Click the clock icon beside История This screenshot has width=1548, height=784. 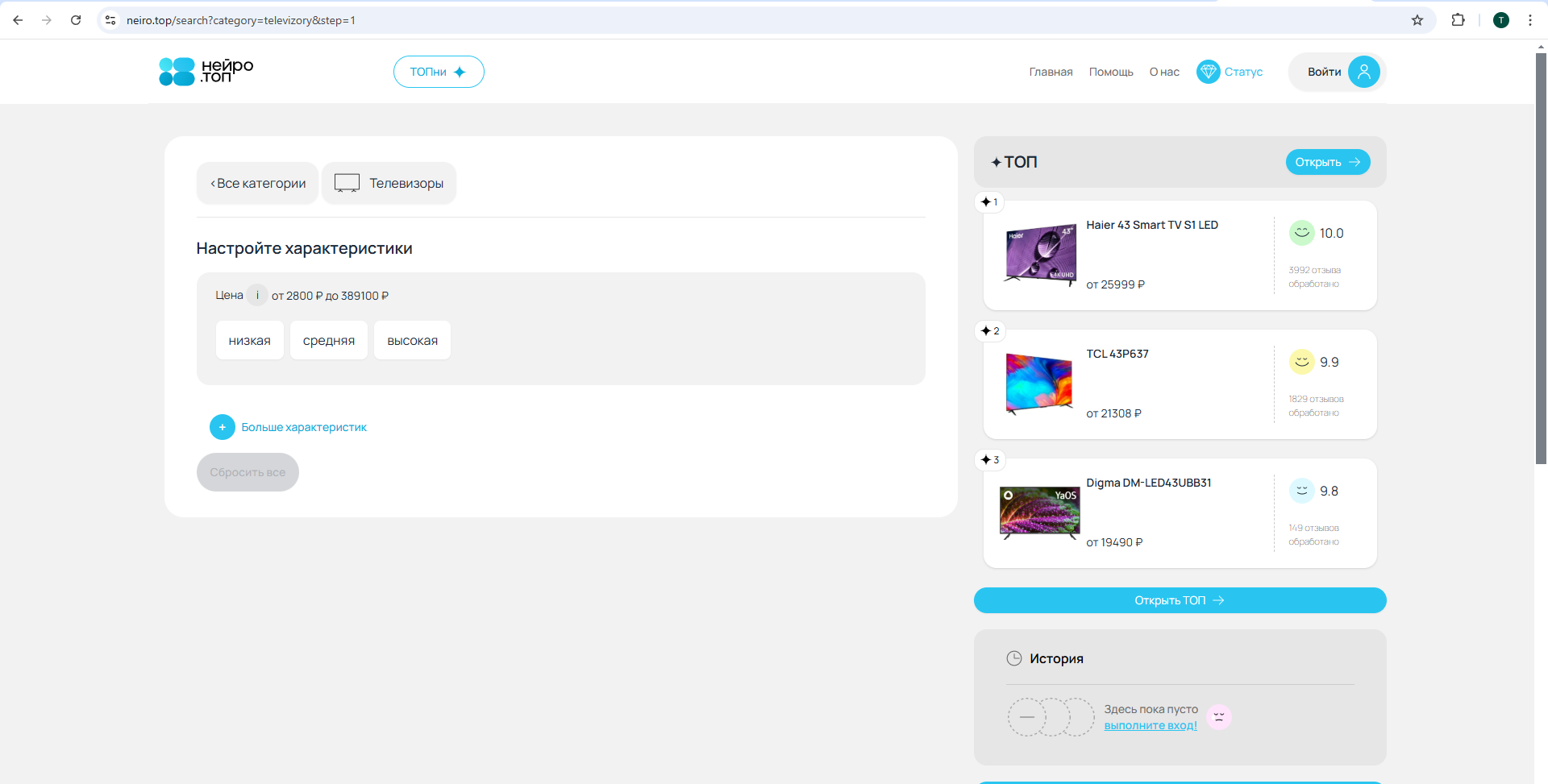click(1014, 658)
